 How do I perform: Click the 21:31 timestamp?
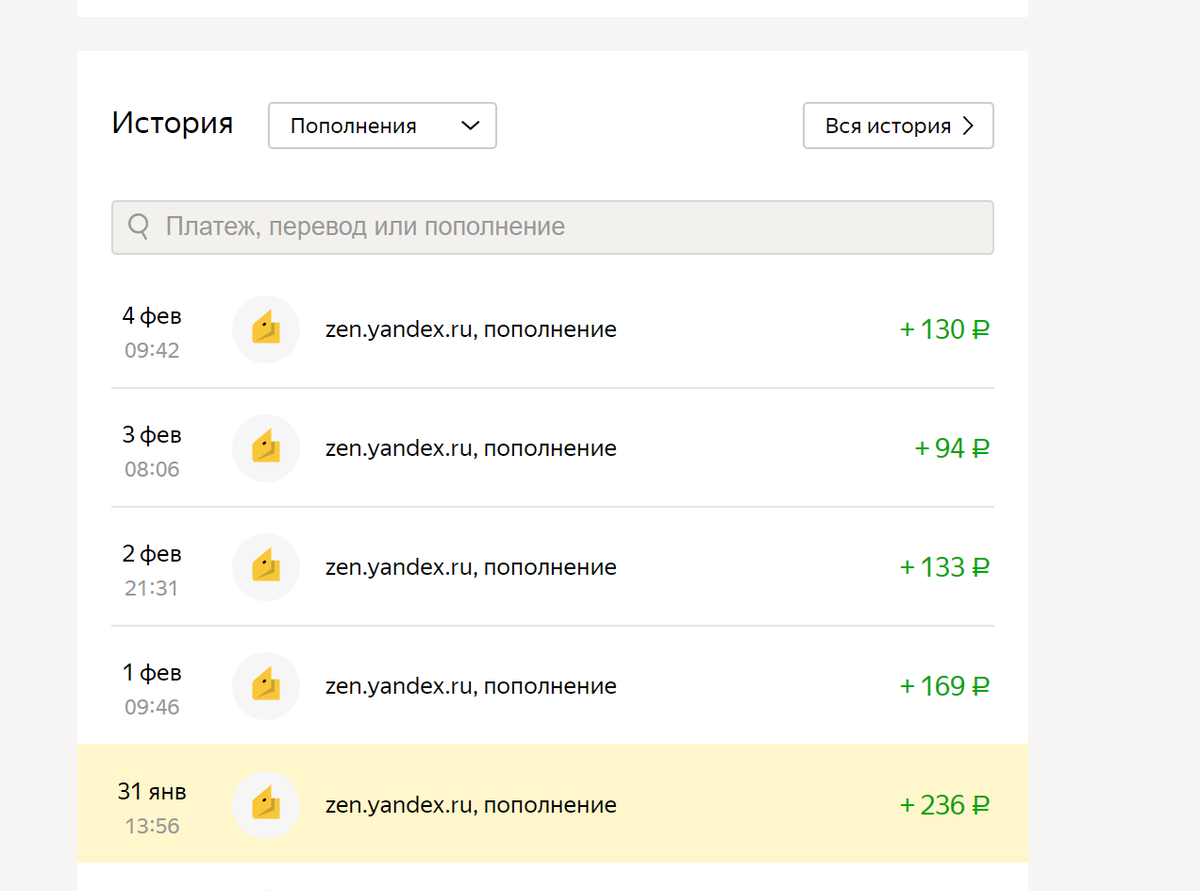pyautogui.click(x=152, y=588)
